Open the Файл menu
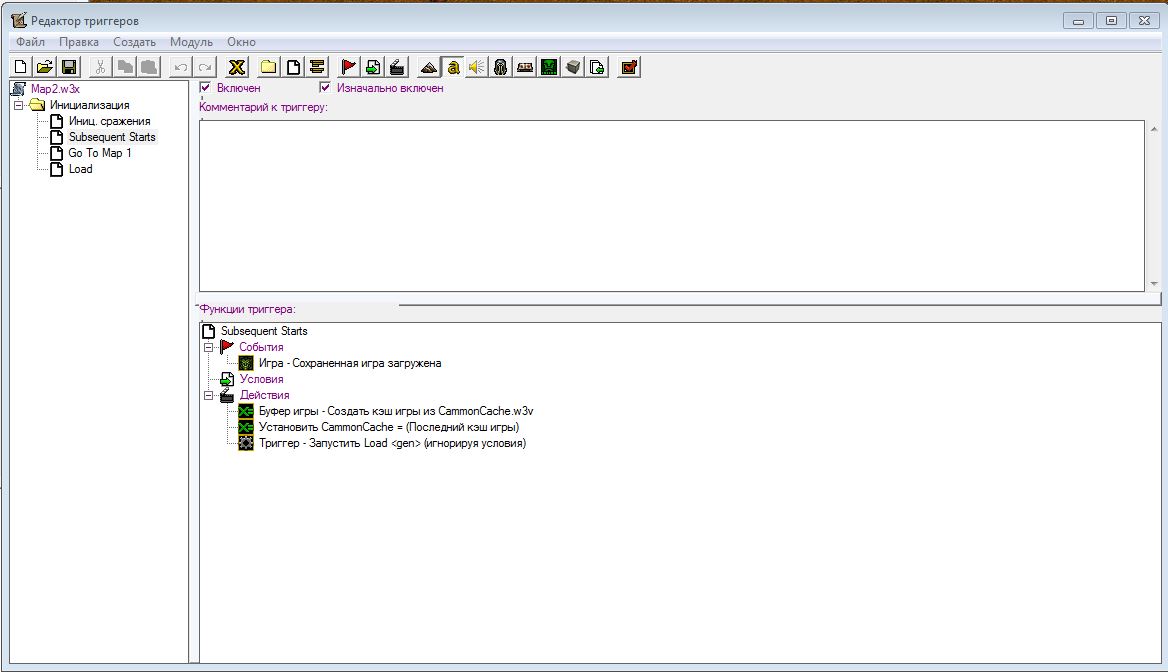 pos(30,42)
